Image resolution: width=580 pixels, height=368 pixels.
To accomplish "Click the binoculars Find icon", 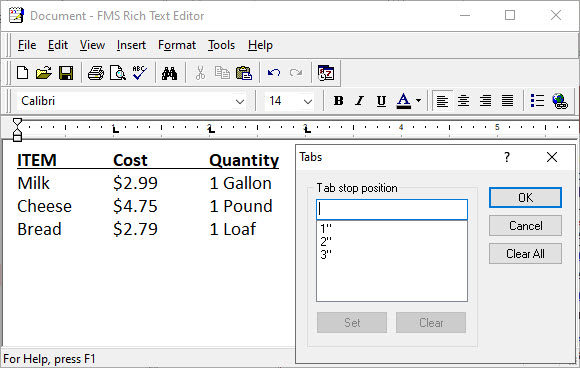I will click(x=169, y=72).
